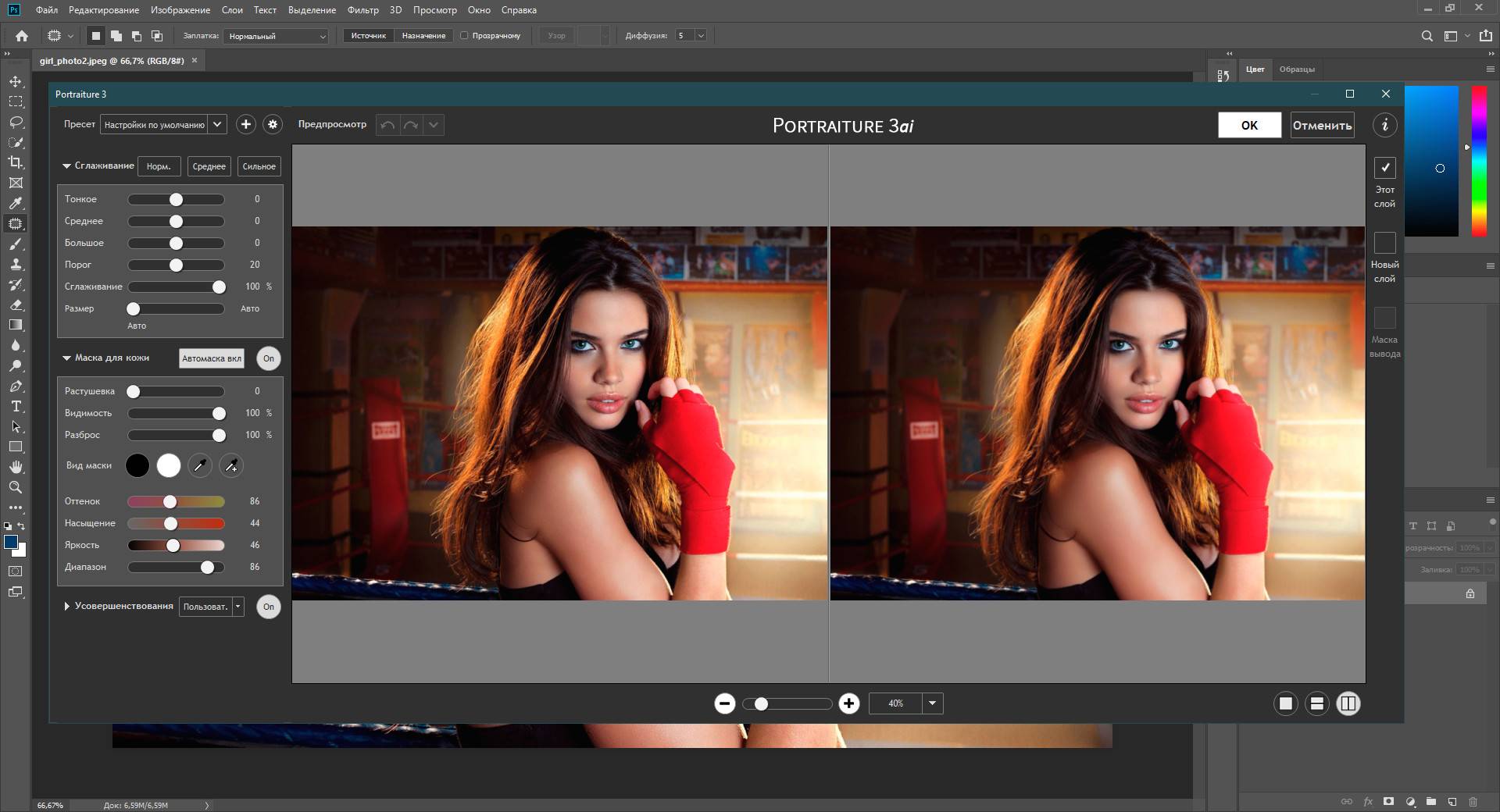Select the Move tool in Photoshop toolbar
1500x812 pixels.
click(16, 81)
